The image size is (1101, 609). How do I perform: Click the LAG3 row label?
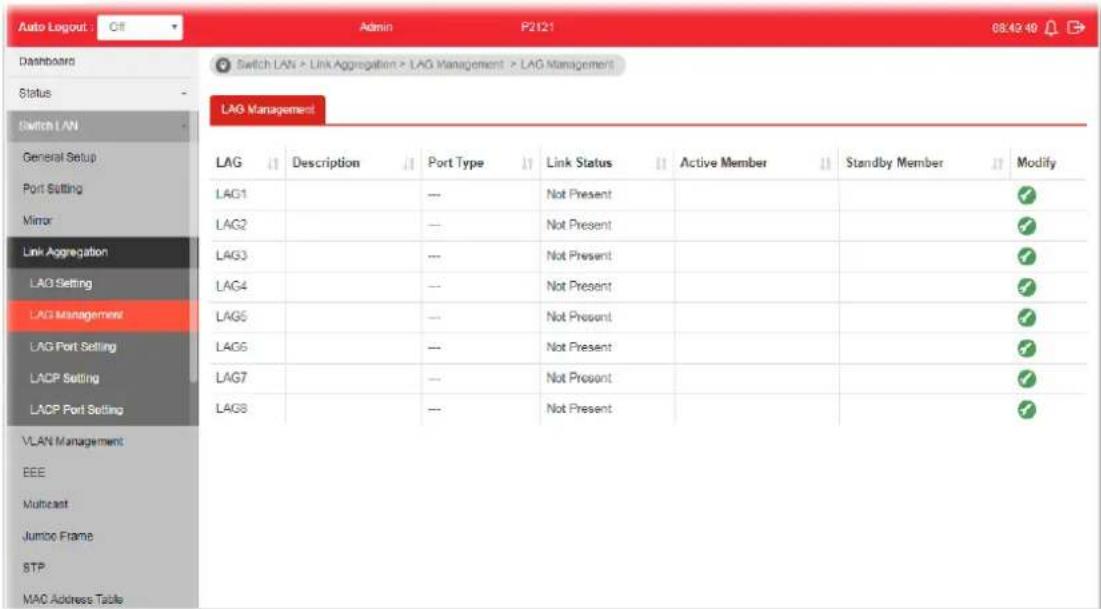pyautogui.click(x=231, y=256)
